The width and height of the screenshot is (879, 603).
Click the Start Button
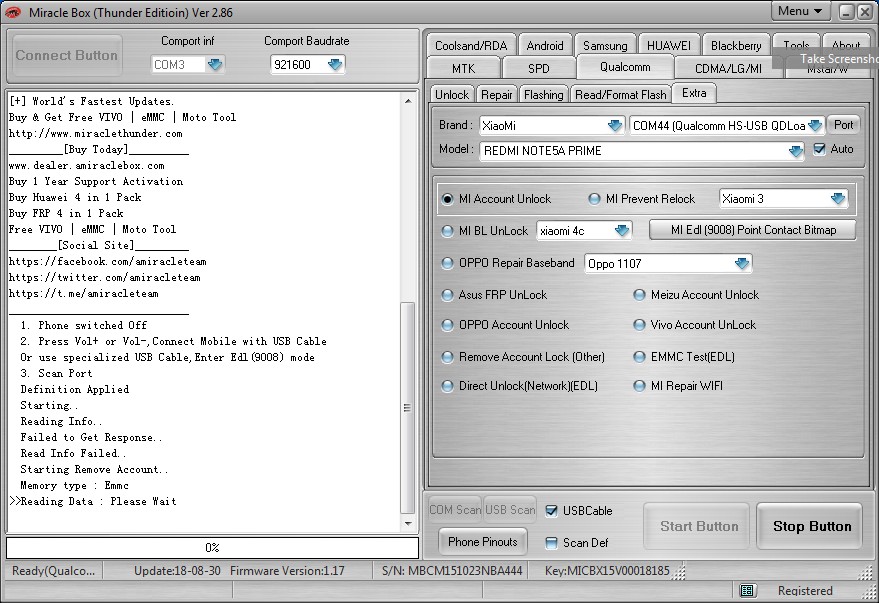point(698,526)
